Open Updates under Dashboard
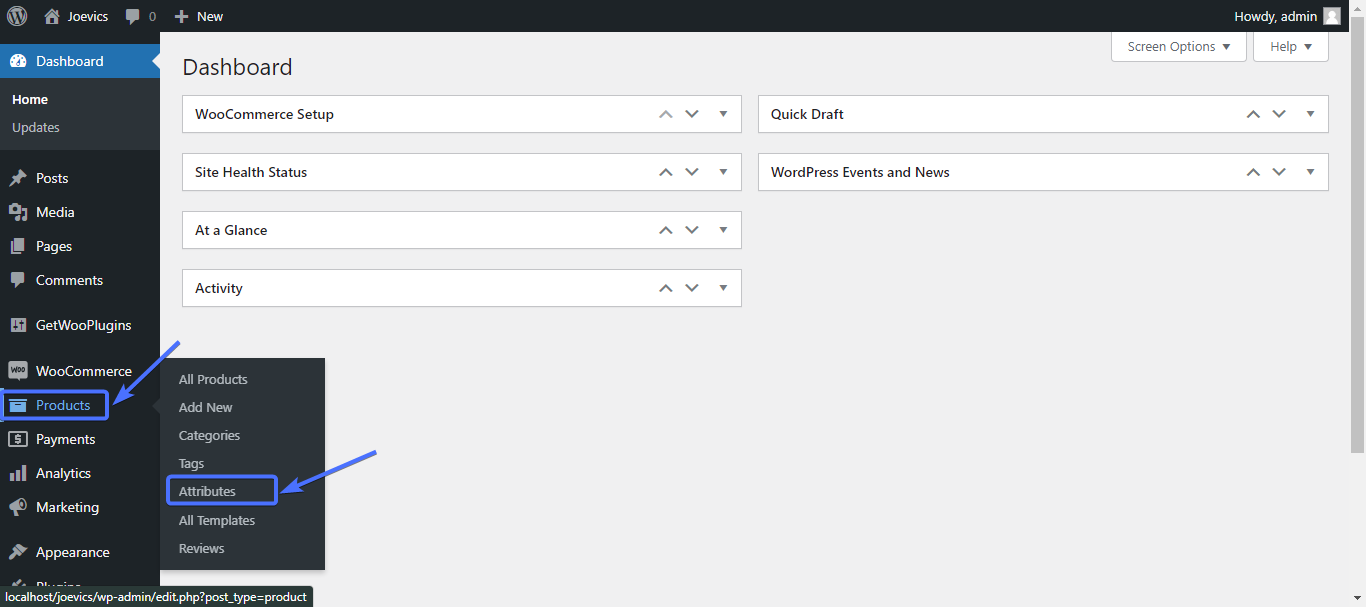Viewport: 1366px width, 607px height. point(36,127)
